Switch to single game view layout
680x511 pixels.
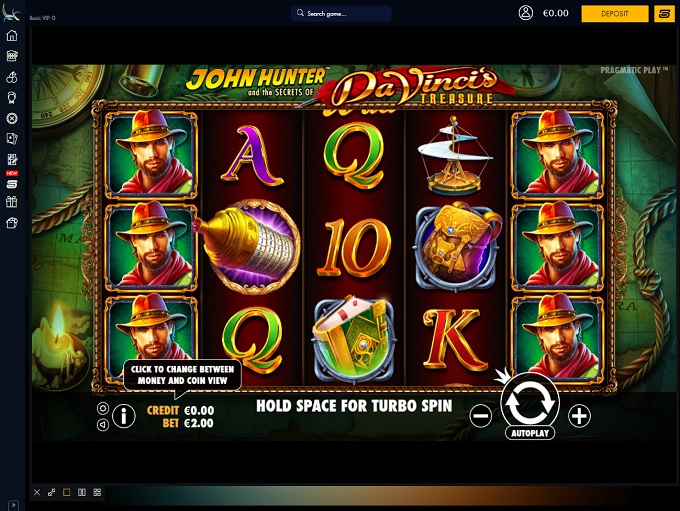[x=66, y=492]
